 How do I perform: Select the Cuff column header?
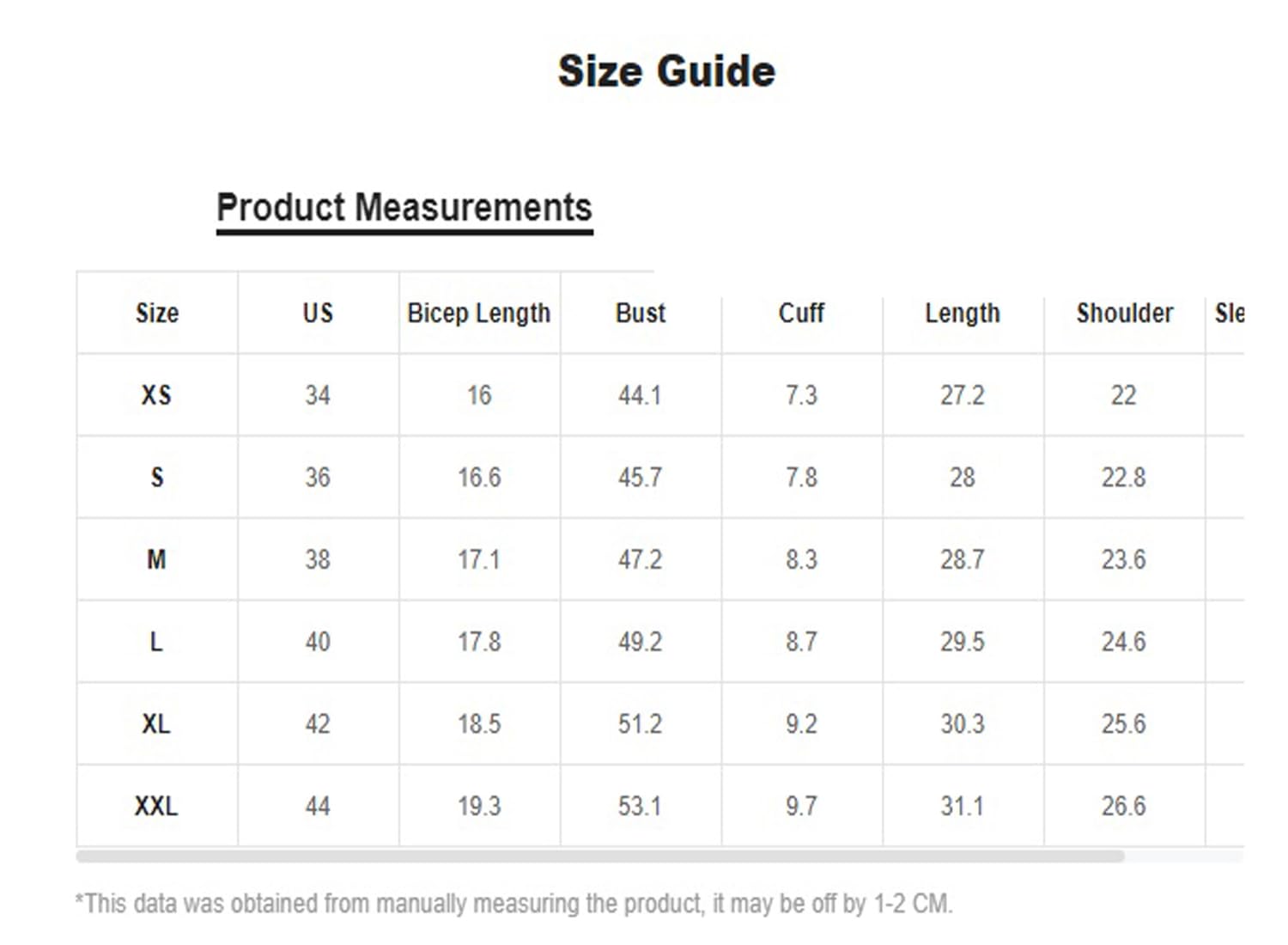coord(801,313)
